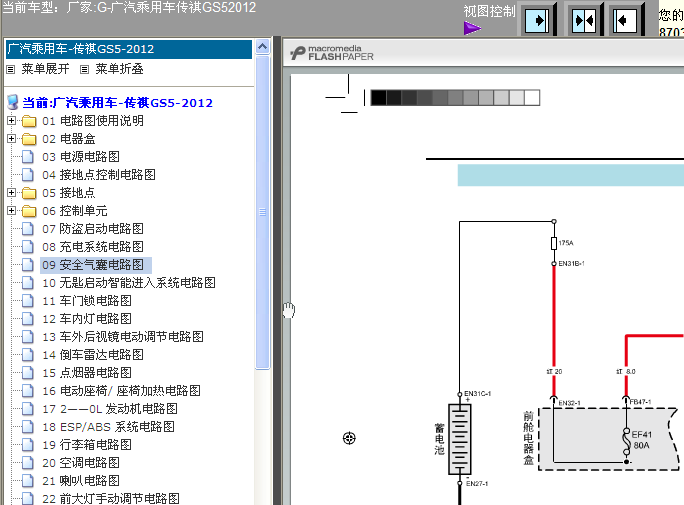The width and height of the screenshot is (684, 505).
Task: Click the 01 电路图使用说明 folder icon
Action: click(x=29, y=121)
